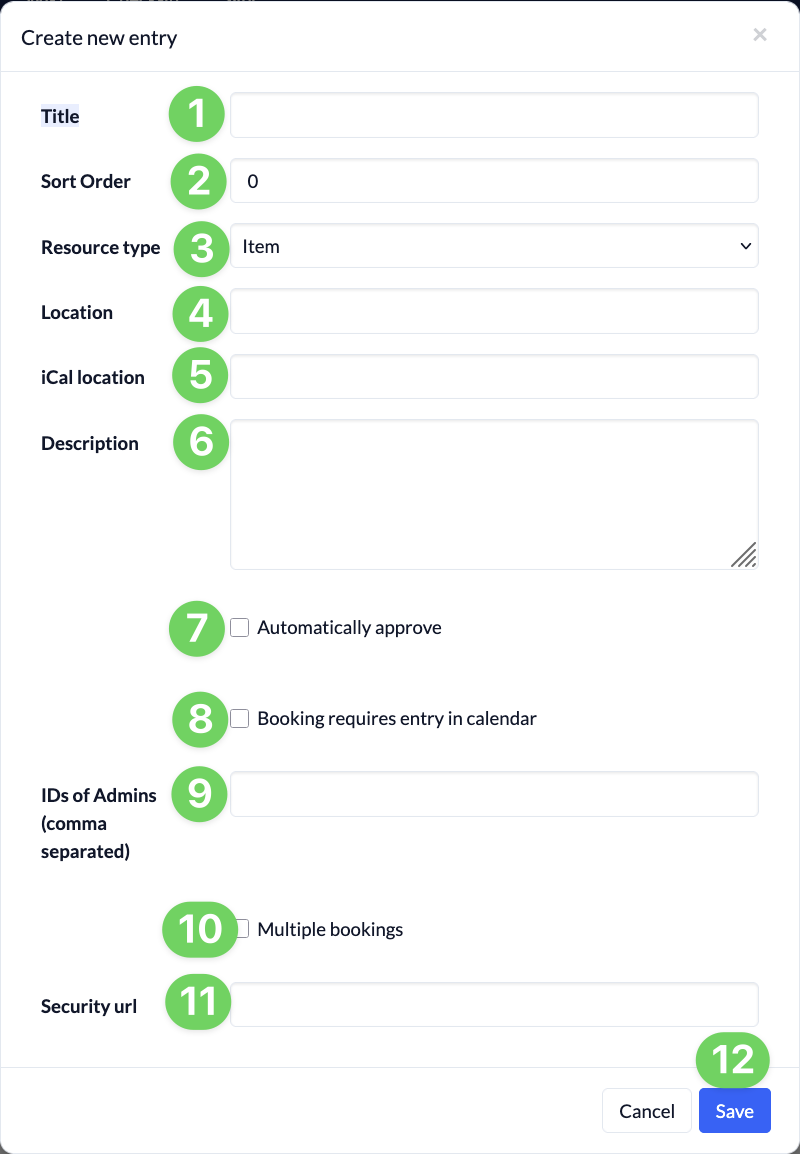The height and width of the screenshot is (1154, 800).
Task: Click the Location text field
Action: 494,312
